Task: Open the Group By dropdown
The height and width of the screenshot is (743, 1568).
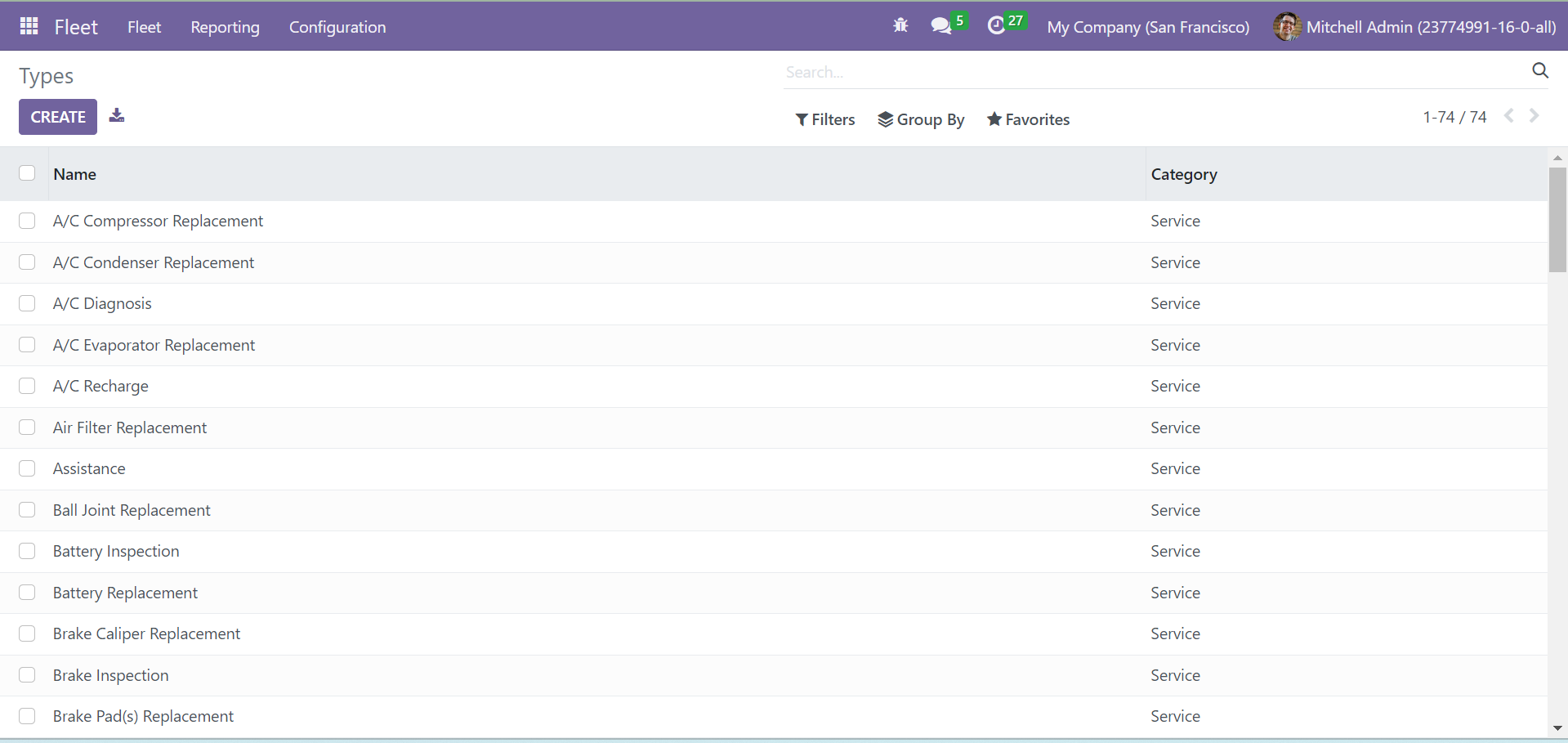Action: [921, 119]
